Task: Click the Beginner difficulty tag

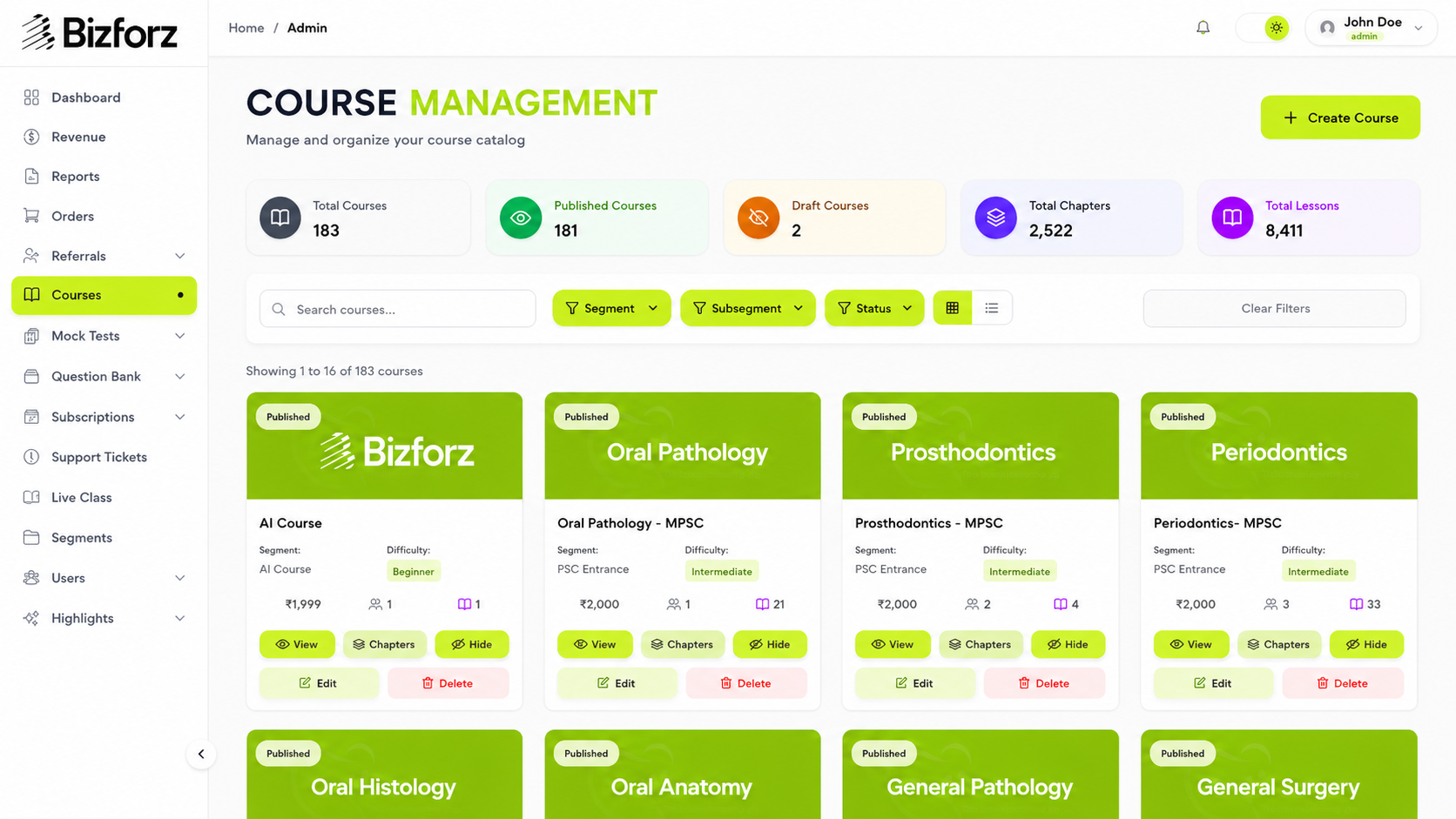Action: pos(414,572)
